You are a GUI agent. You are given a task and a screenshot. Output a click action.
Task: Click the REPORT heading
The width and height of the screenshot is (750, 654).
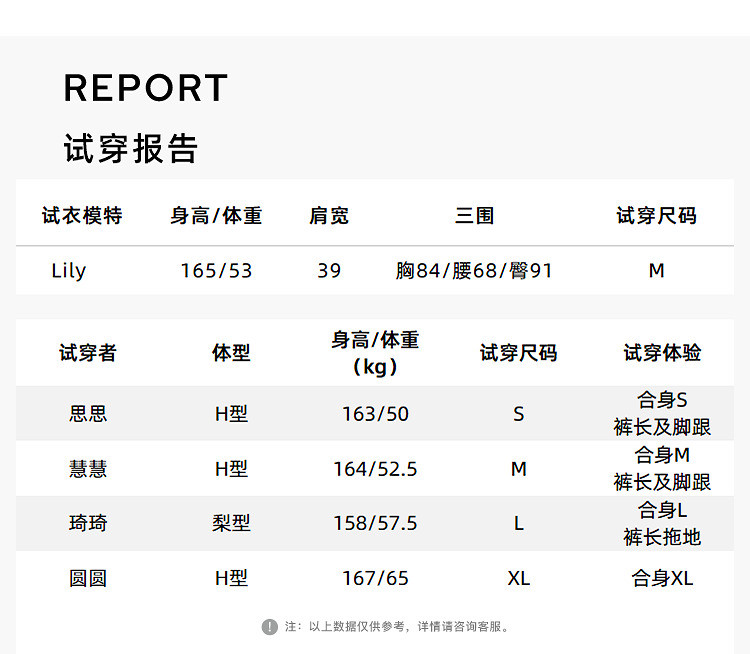146,88
